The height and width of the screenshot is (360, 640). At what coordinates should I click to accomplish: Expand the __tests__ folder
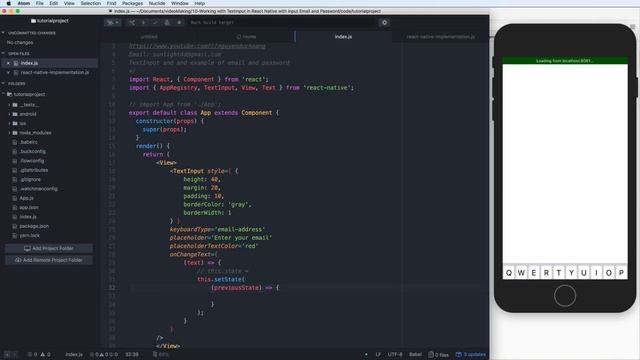(x=9, y=105)
